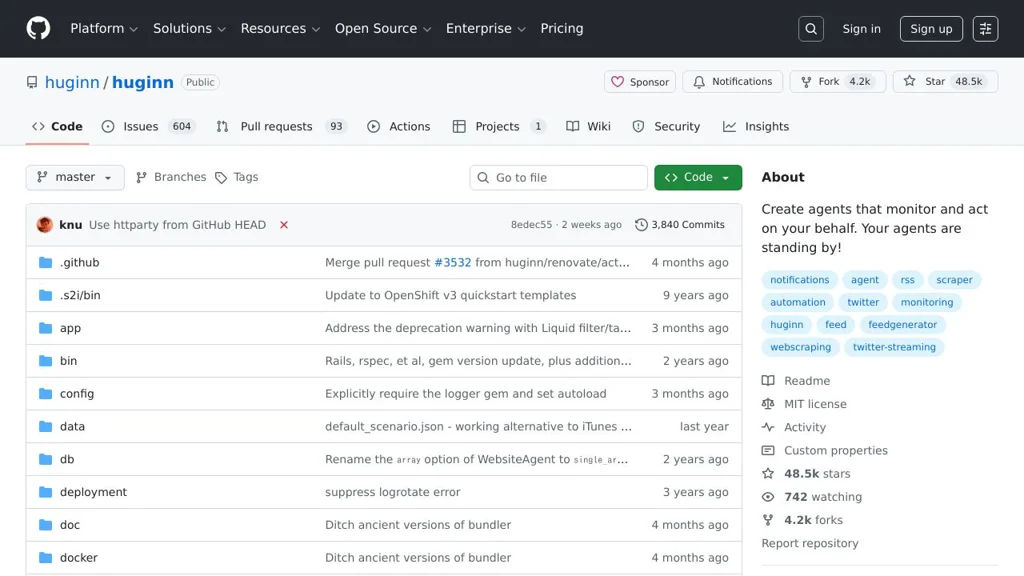Open the Notifications bell button
The image size is (1024, 576).
click(732, 82)
